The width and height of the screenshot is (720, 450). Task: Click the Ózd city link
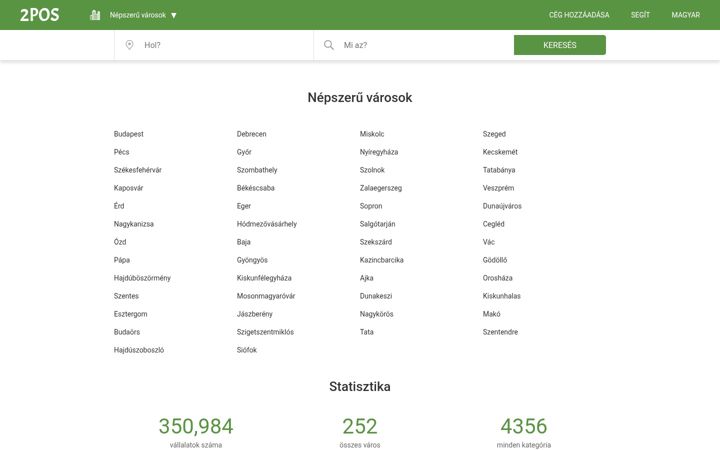(120, 242)
